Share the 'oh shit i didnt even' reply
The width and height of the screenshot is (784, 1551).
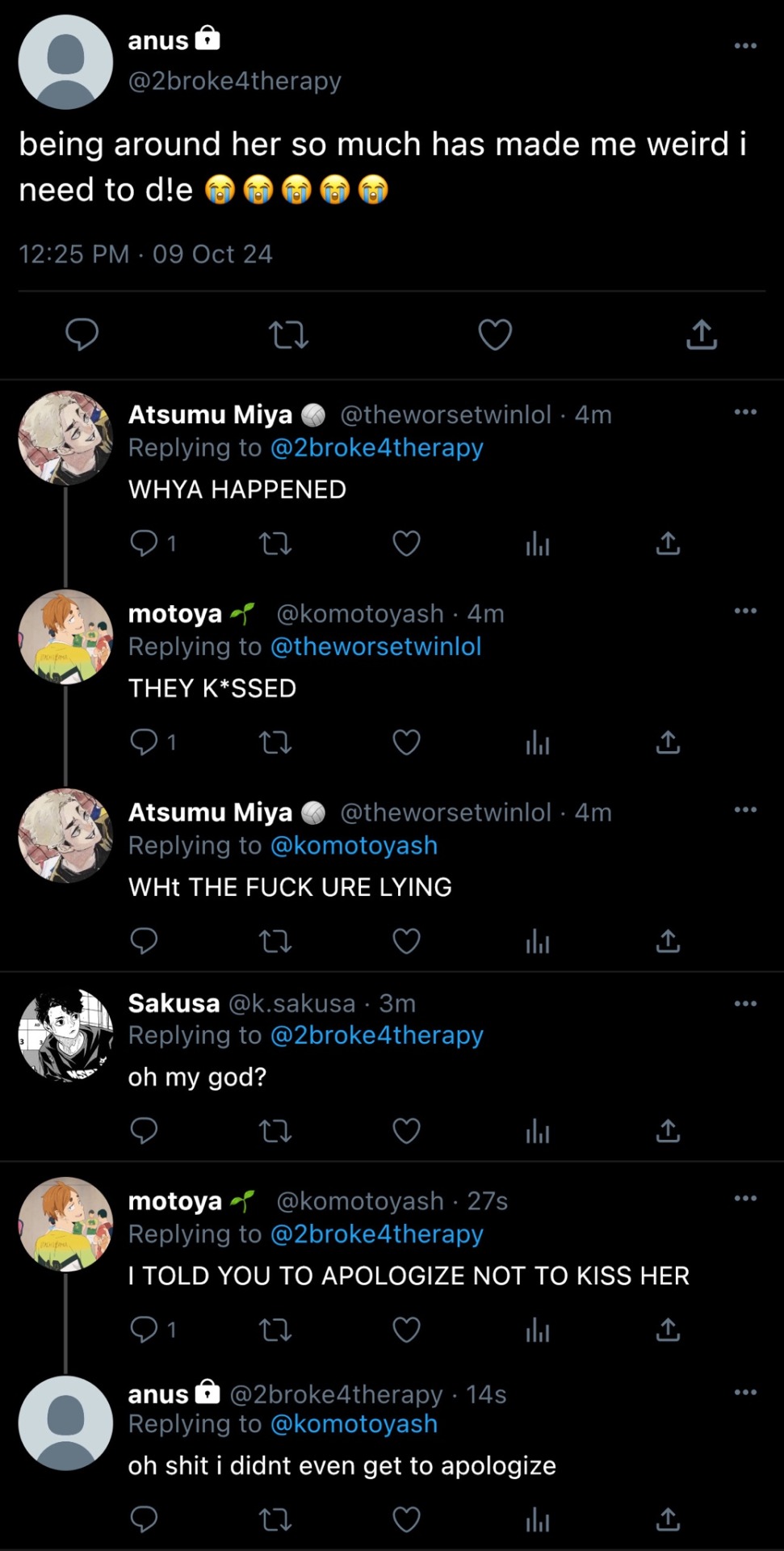tap(668, 1520)
